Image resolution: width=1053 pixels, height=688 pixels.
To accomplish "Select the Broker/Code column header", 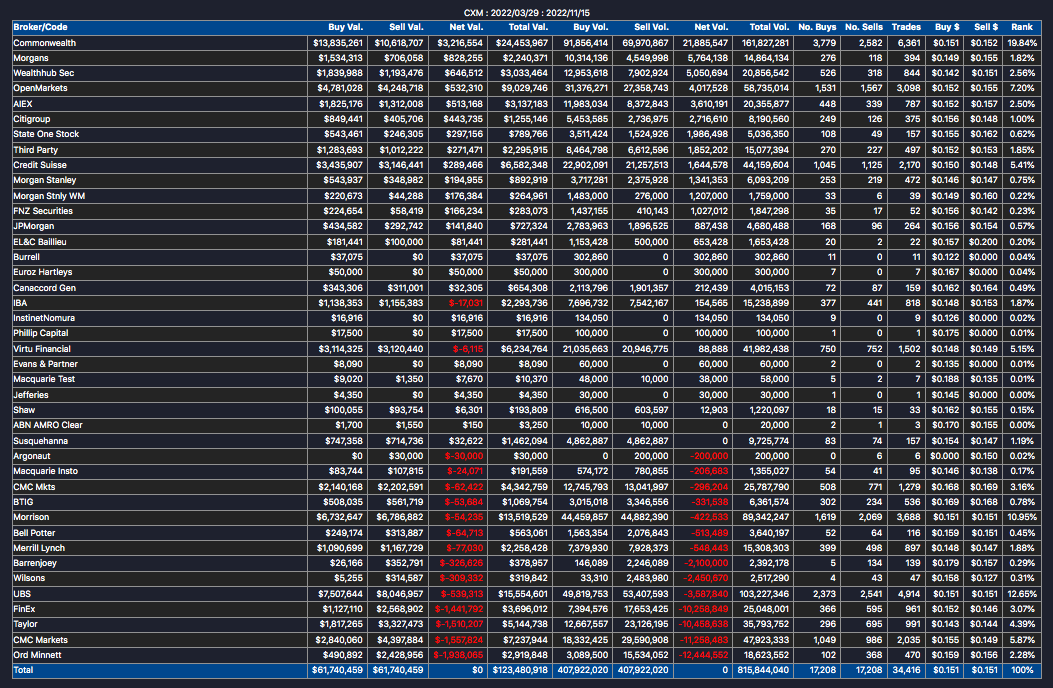I will [40, 27].
